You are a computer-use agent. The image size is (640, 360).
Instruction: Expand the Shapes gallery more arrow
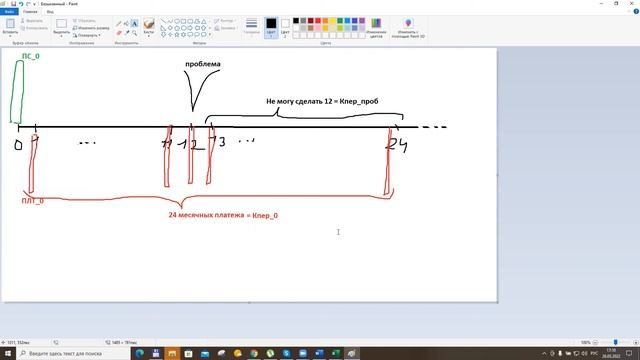pos(210,35)
